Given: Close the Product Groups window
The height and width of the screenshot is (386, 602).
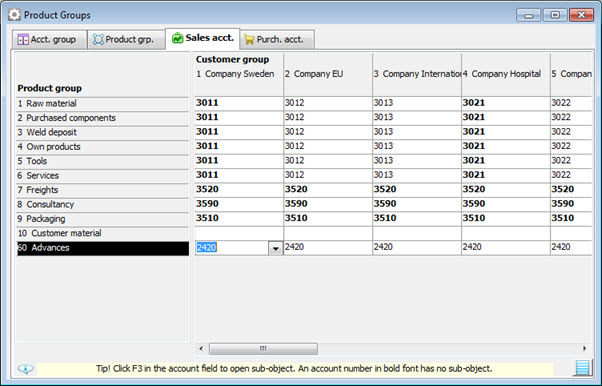Looking at the screenshot, I should [x=582, y=15].
